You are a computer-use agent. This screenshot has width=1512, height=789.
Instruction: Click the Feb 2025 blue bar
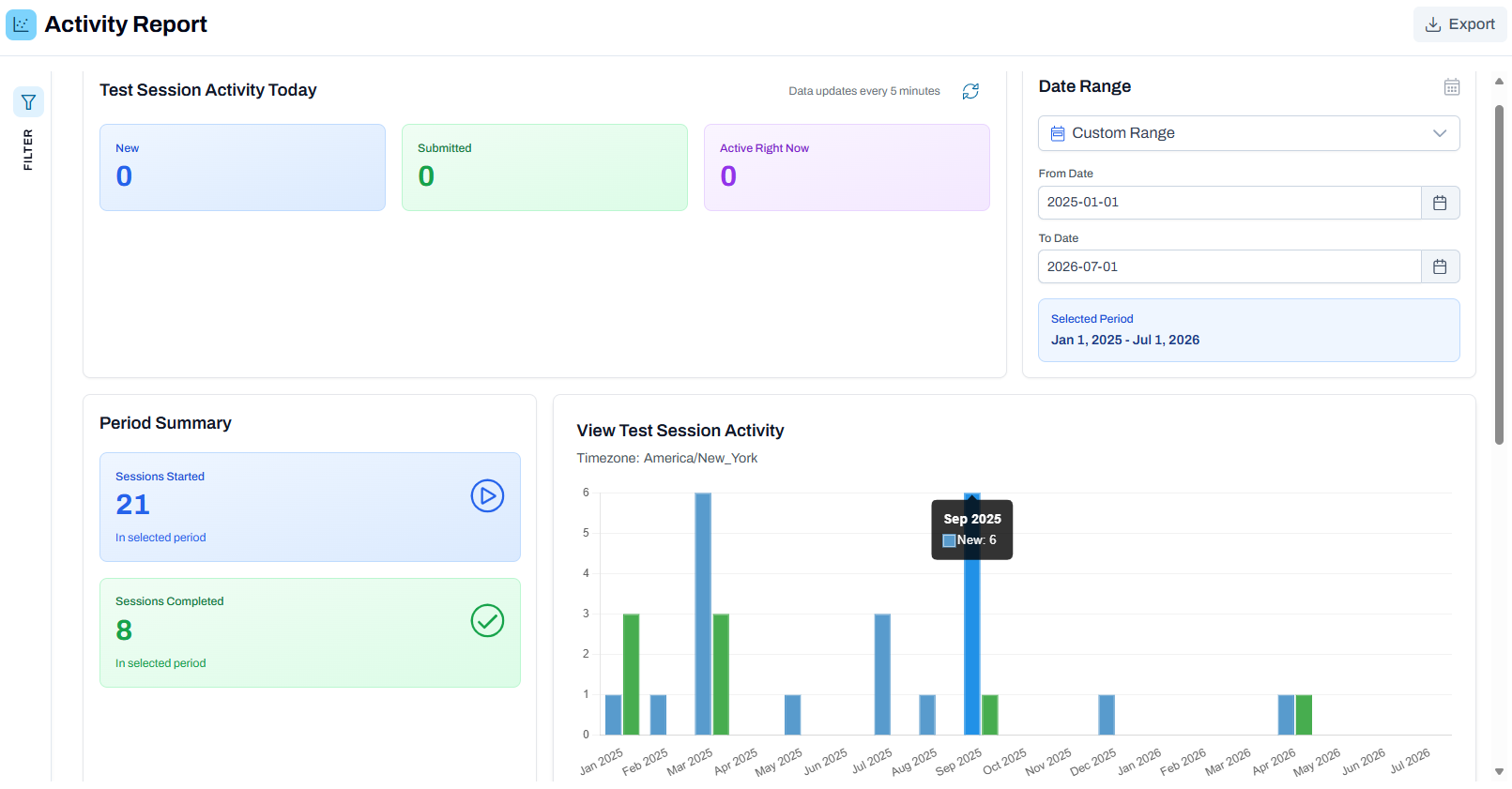click(658, 715)
